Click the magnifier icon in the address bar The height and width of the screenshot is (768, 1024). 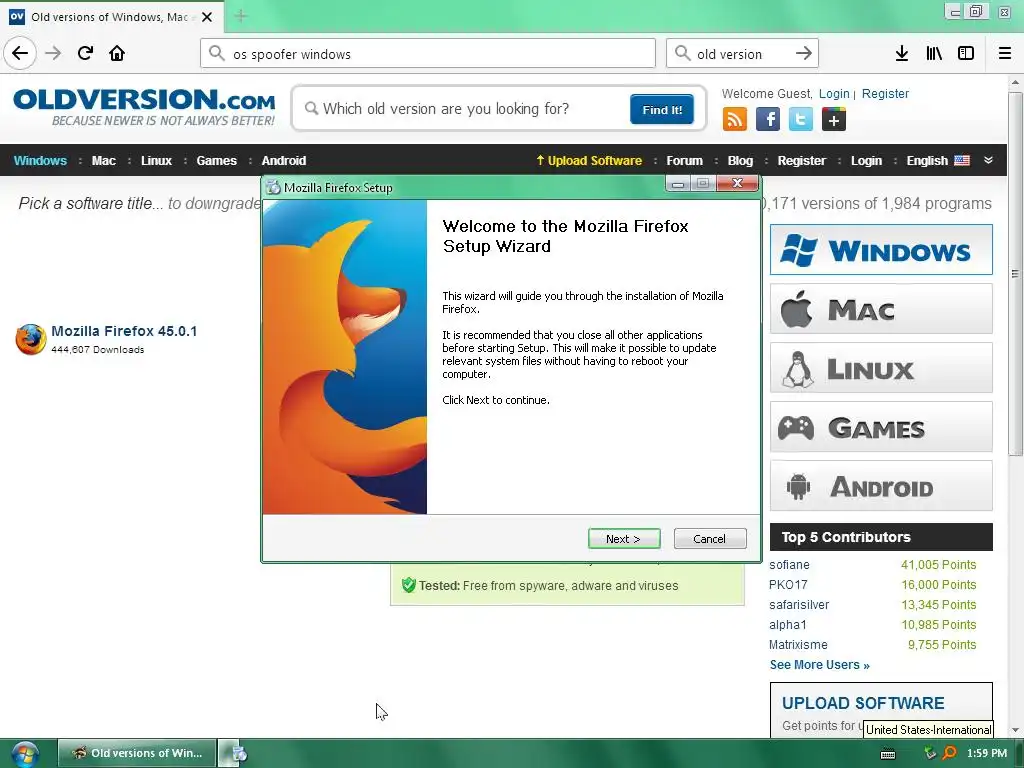pyautogui.click(x=217, y=53)
